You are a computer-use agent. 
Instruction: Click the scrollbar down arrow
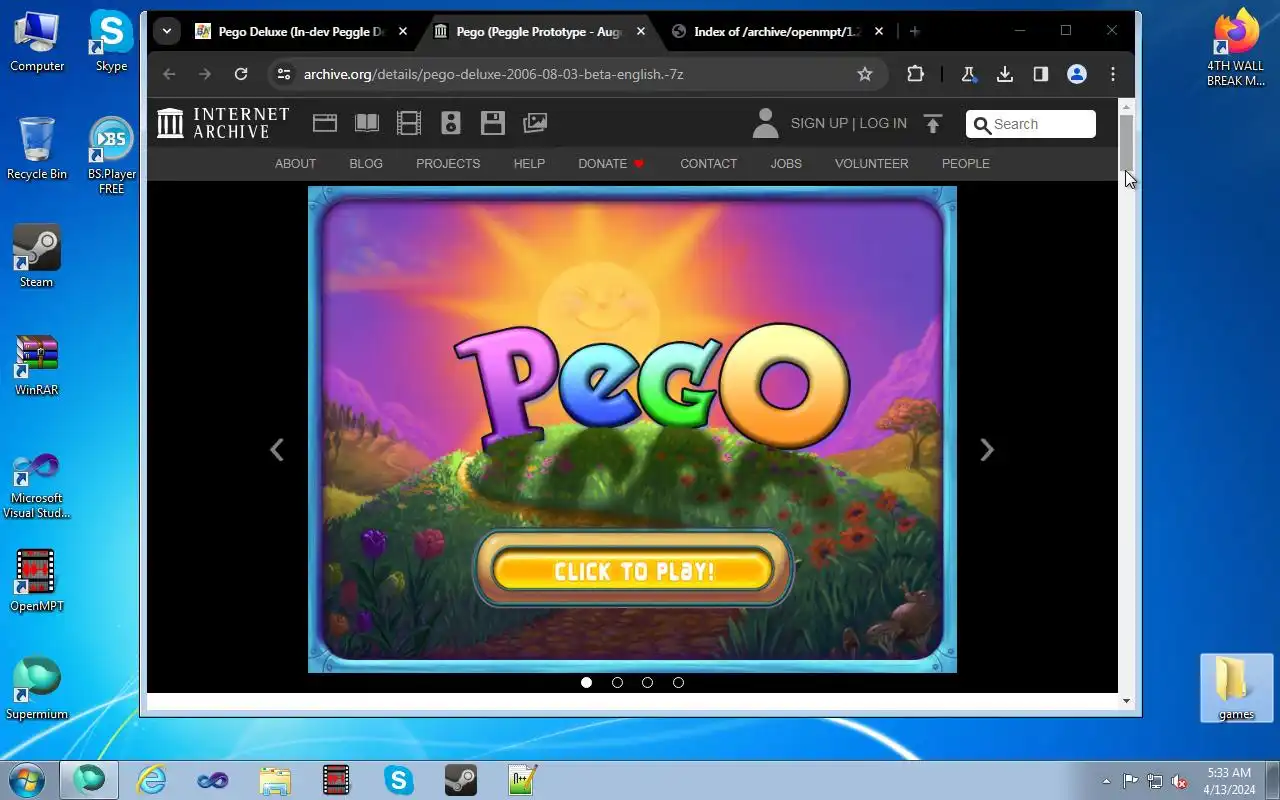coord(1126,701)
